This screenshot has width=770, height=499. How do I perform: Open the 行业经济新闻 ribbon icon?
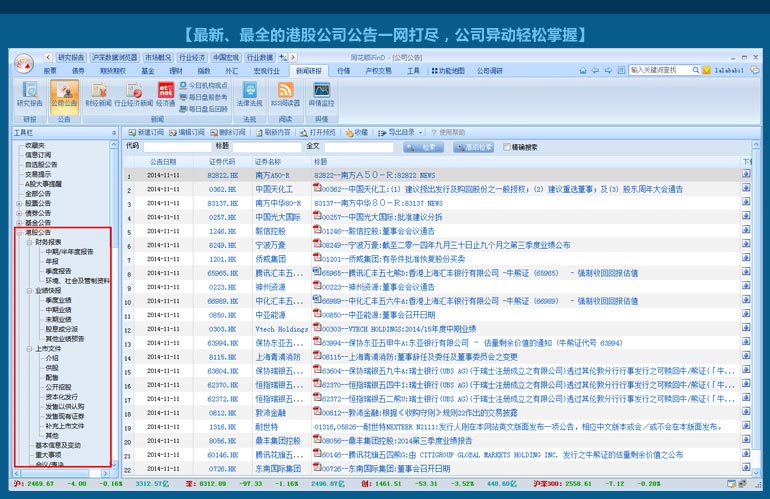(x=134, y=95)
